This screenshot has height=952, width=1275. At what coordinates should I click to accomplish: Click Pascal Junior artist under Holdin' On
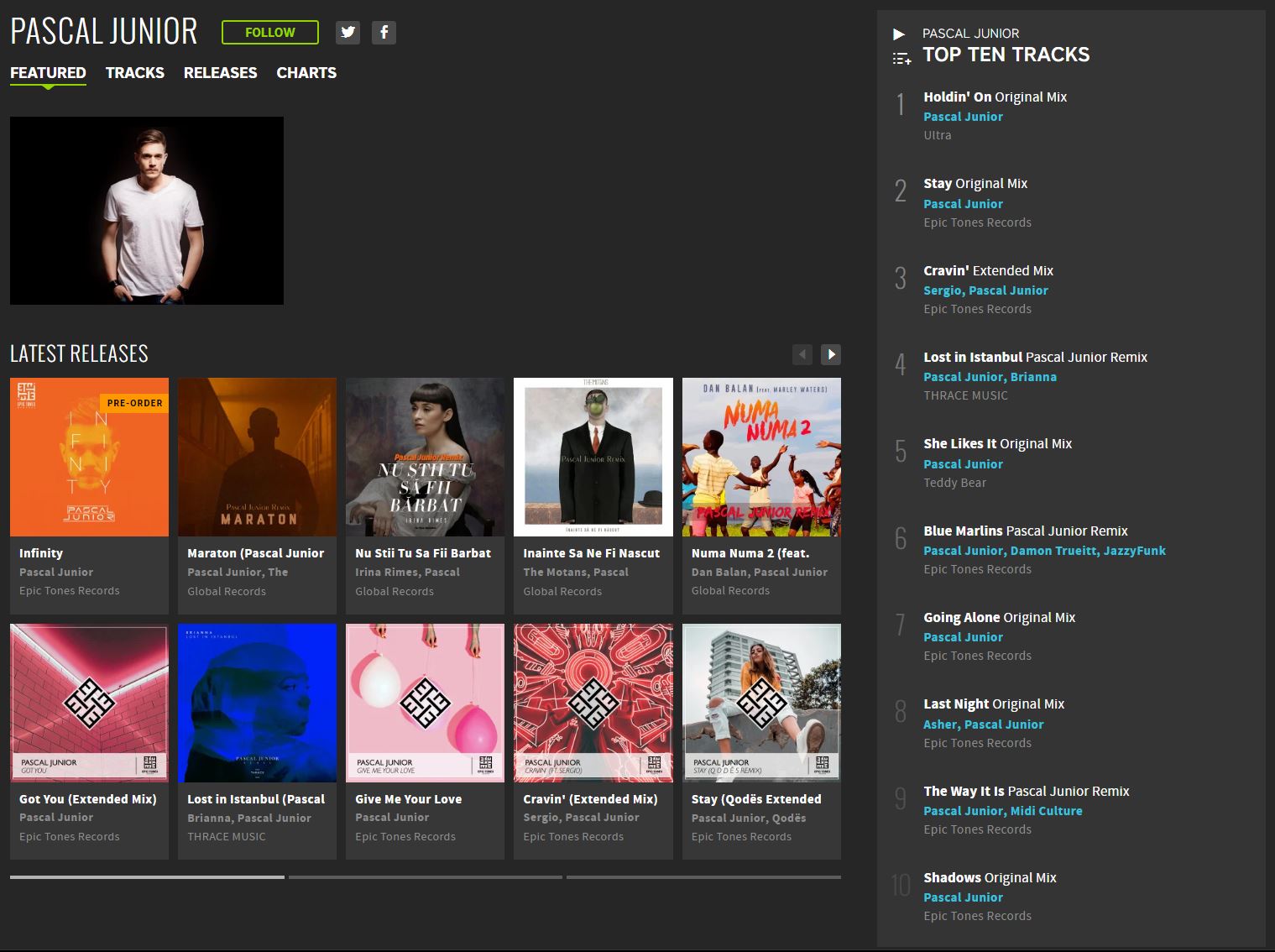click(964, 117)
